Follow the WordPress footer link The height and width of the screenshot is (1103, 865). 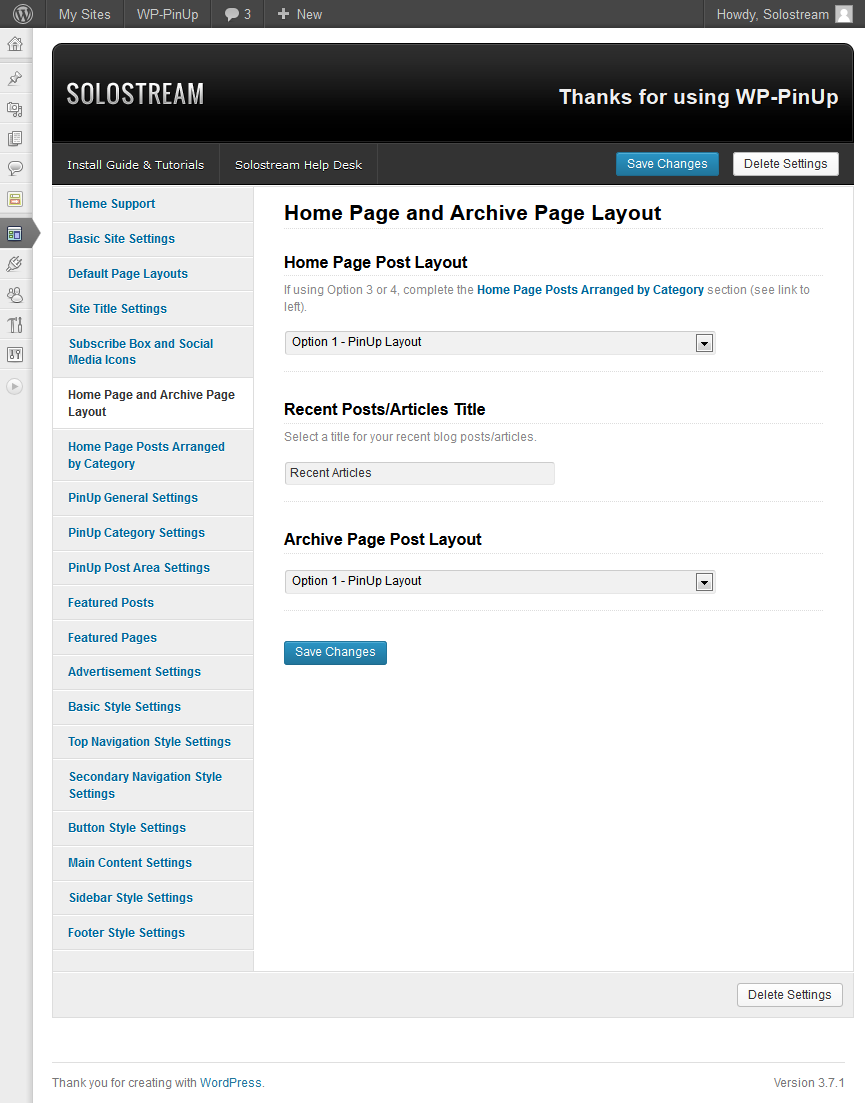click(231, 1083)
